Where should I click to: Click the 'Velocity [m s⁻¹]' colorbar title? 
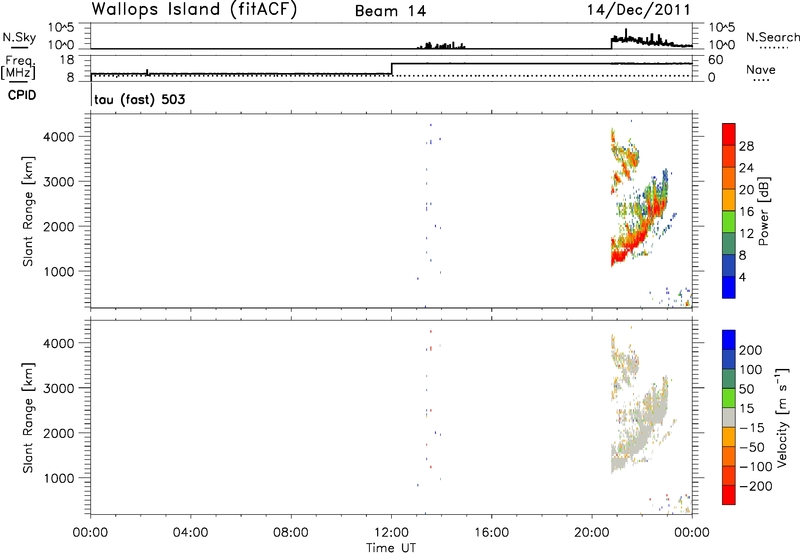782,417
